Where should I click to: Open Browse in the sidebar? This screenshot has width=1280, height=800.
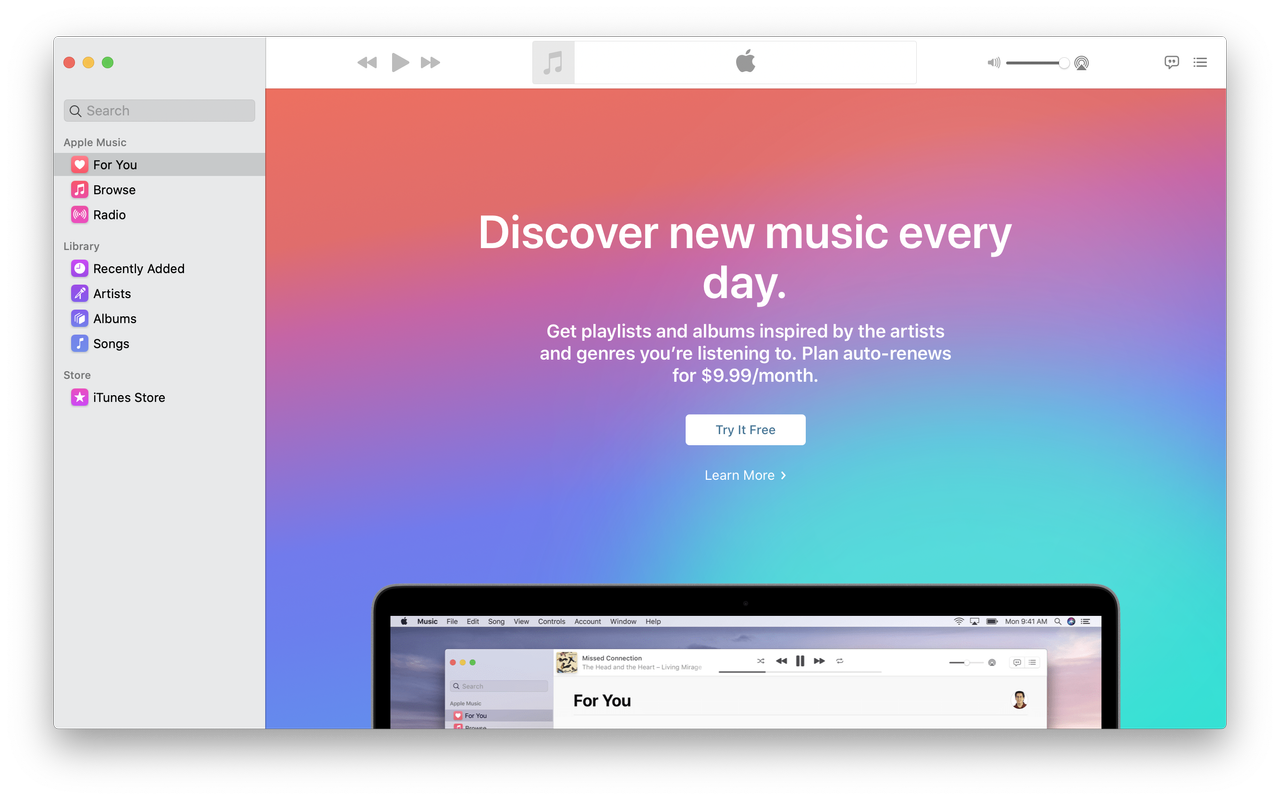click(160, 190)
